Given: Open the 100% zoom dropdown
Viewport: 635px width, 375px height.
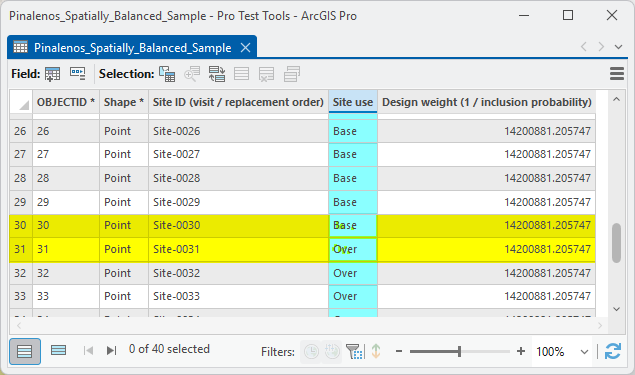Looking at the screenshot, I should 584,352.
